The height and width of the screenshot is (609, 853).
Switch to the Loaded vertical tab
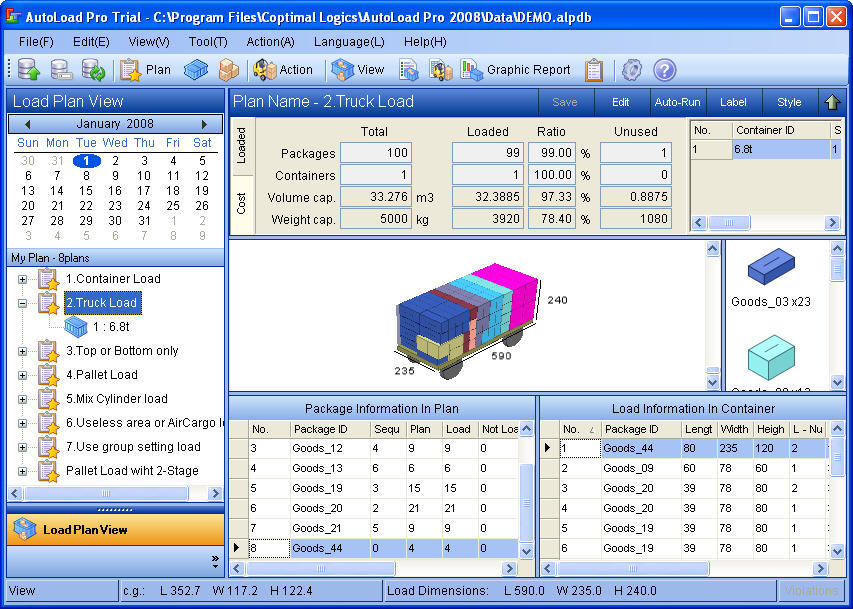[x=242, y=146]
